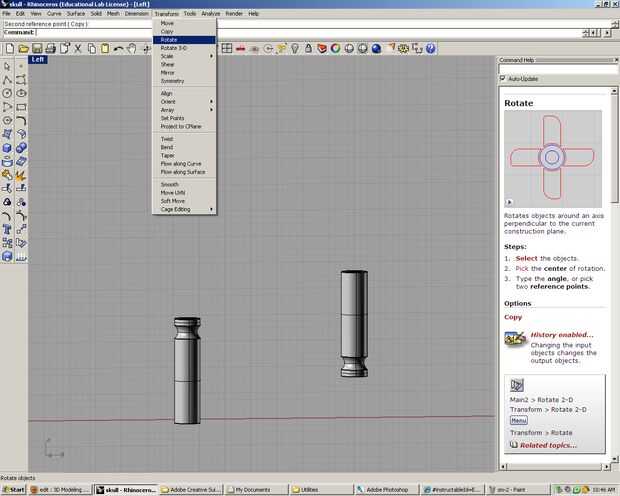Click the Start button on taskbar

tap(13, 489)
